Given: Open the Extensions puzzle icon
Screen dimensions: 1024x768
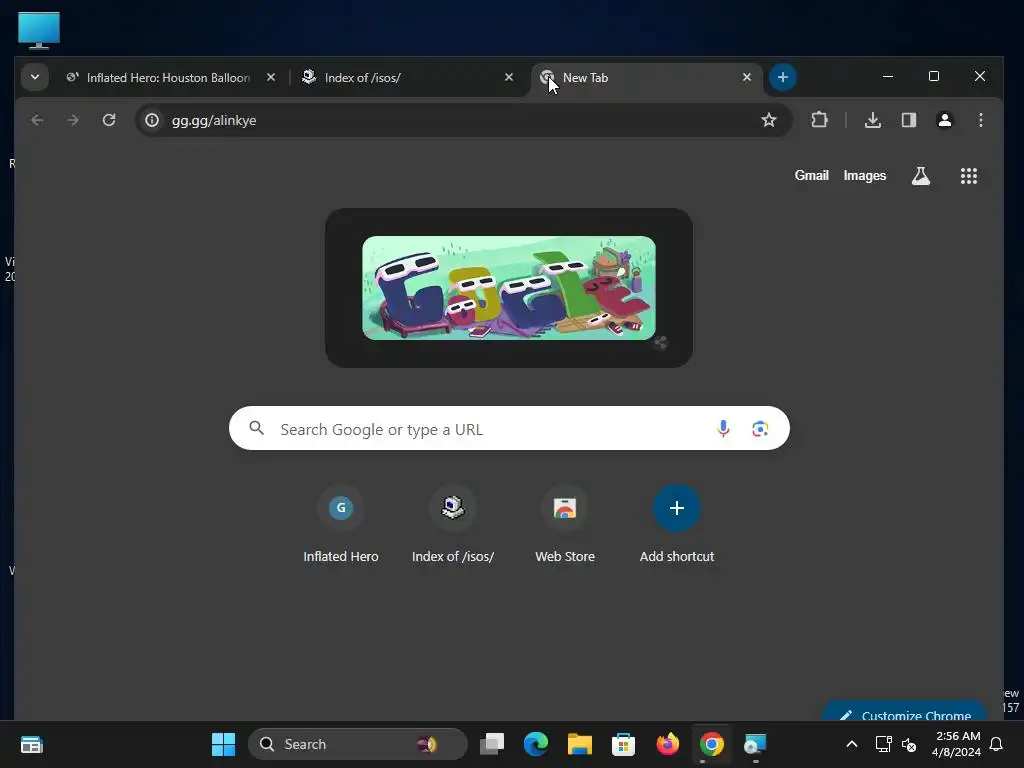Looking at the screenshot, I should tap(819, 120).
